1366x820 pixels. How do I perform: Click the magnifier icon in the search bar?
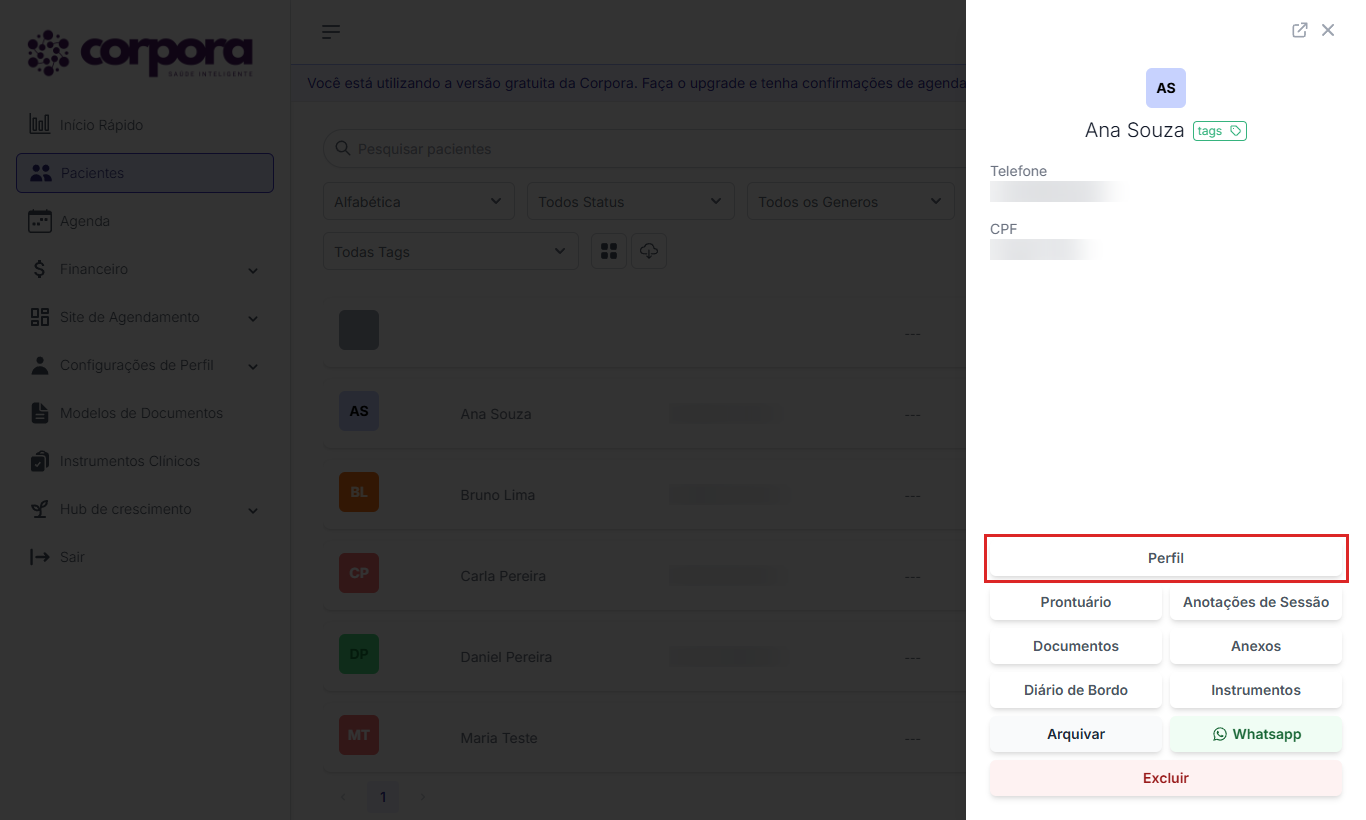click(342, 149)
